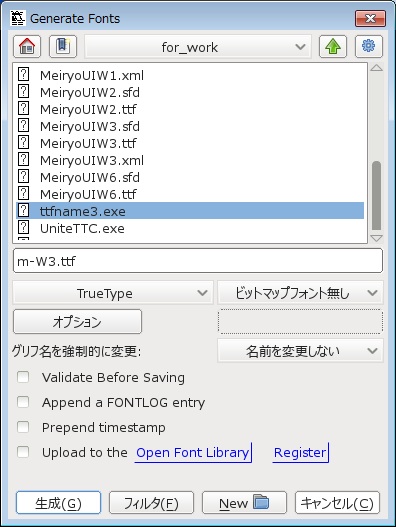Open the ビットマップフォント無し dropdown

click(x=301, y=293)
